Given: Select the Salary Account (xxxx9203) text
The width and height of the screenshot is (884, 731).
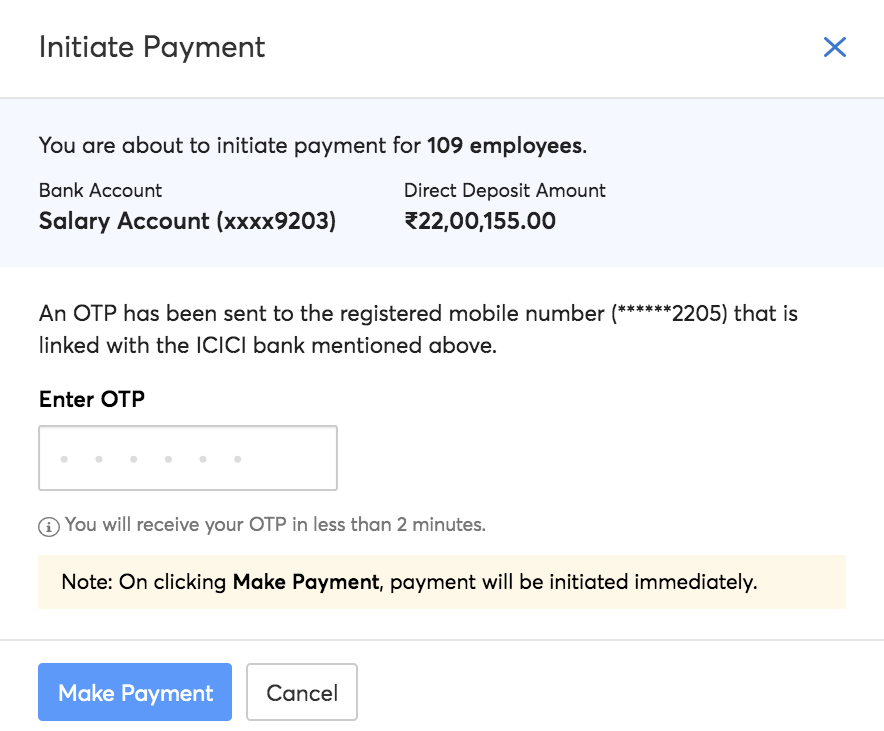Looking at the screenshot, I should pyautogui.click(x=187, y=221).
